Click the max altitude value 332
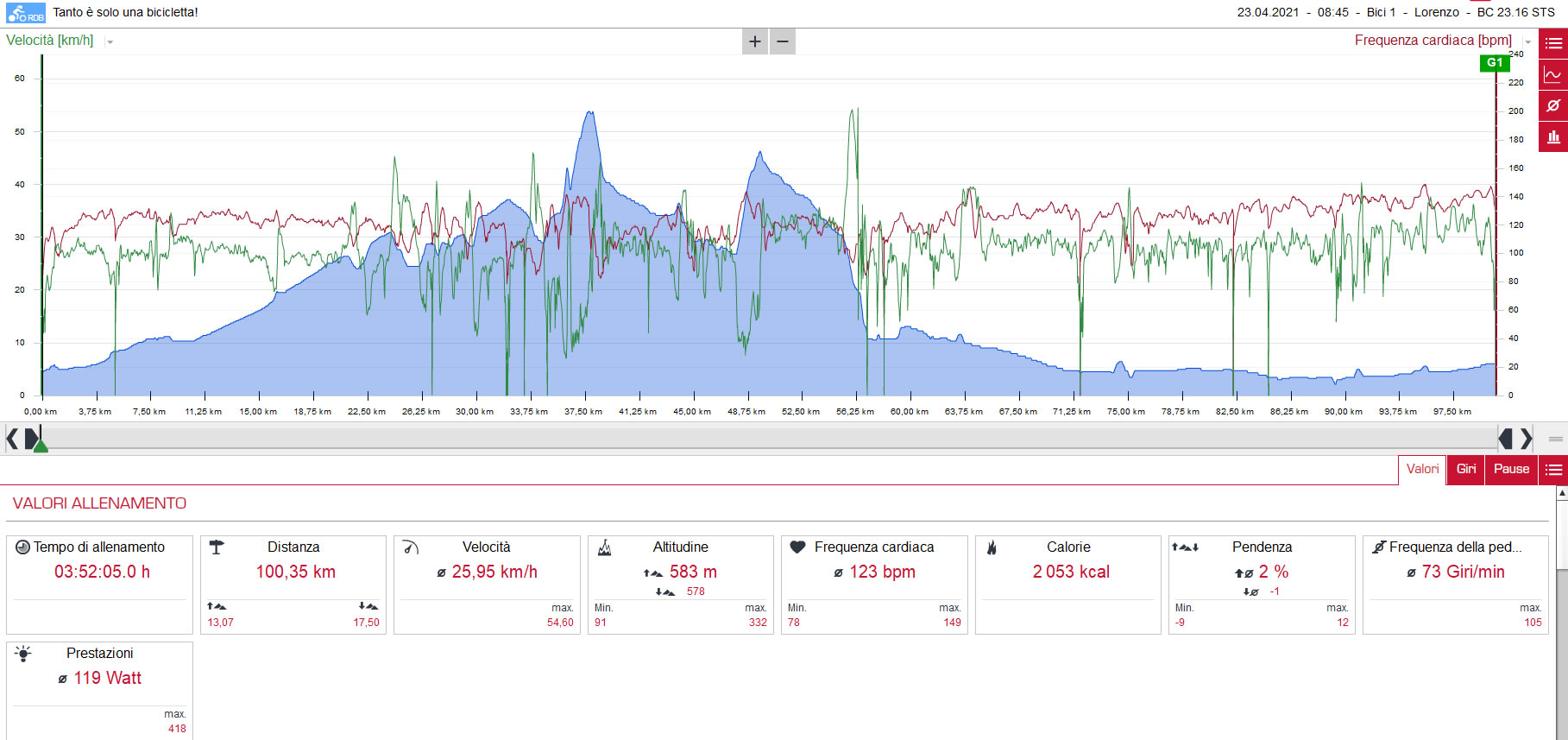 pos(758,623)
